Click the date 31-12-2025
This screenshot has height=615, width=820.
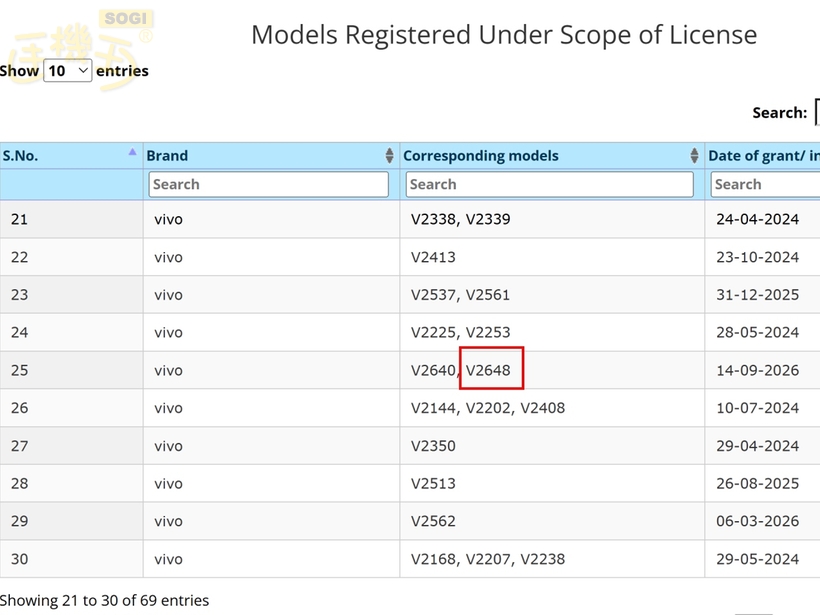(757, 294)
